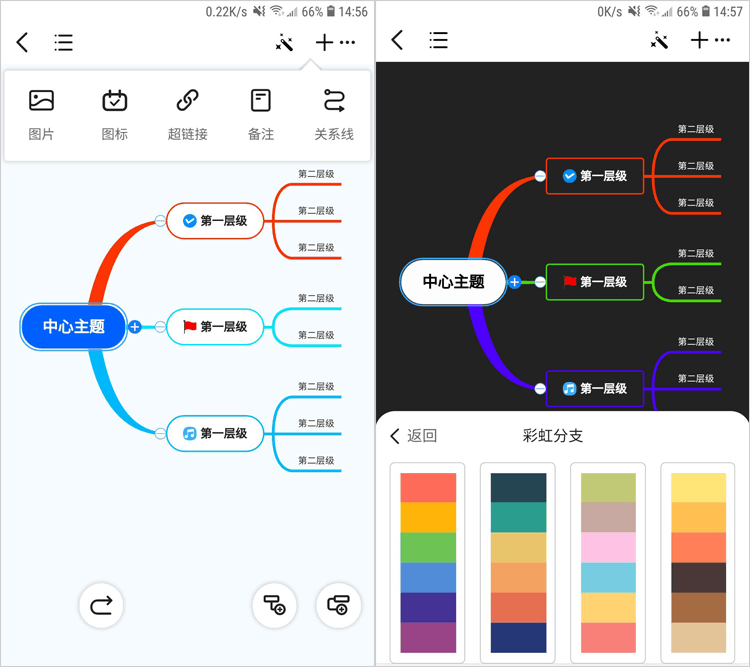
Task: Open the plus insert menu above dark canvas
Action: pos(699,40)
